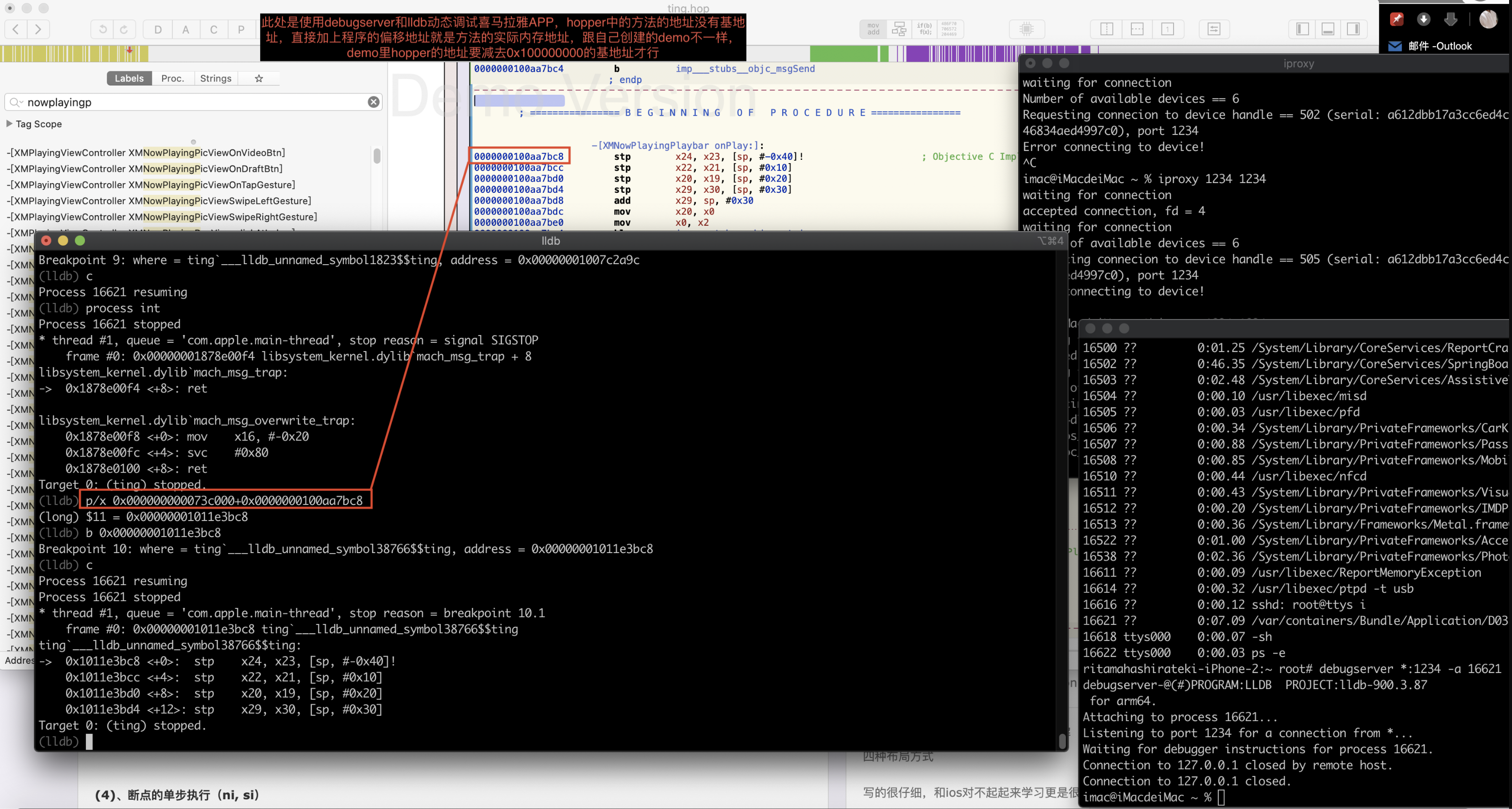This screenshot has width=1512, height=809.
Task: Select XMNowPlayingPicViewOnDraftBtn label row
Action: point(144,169)
